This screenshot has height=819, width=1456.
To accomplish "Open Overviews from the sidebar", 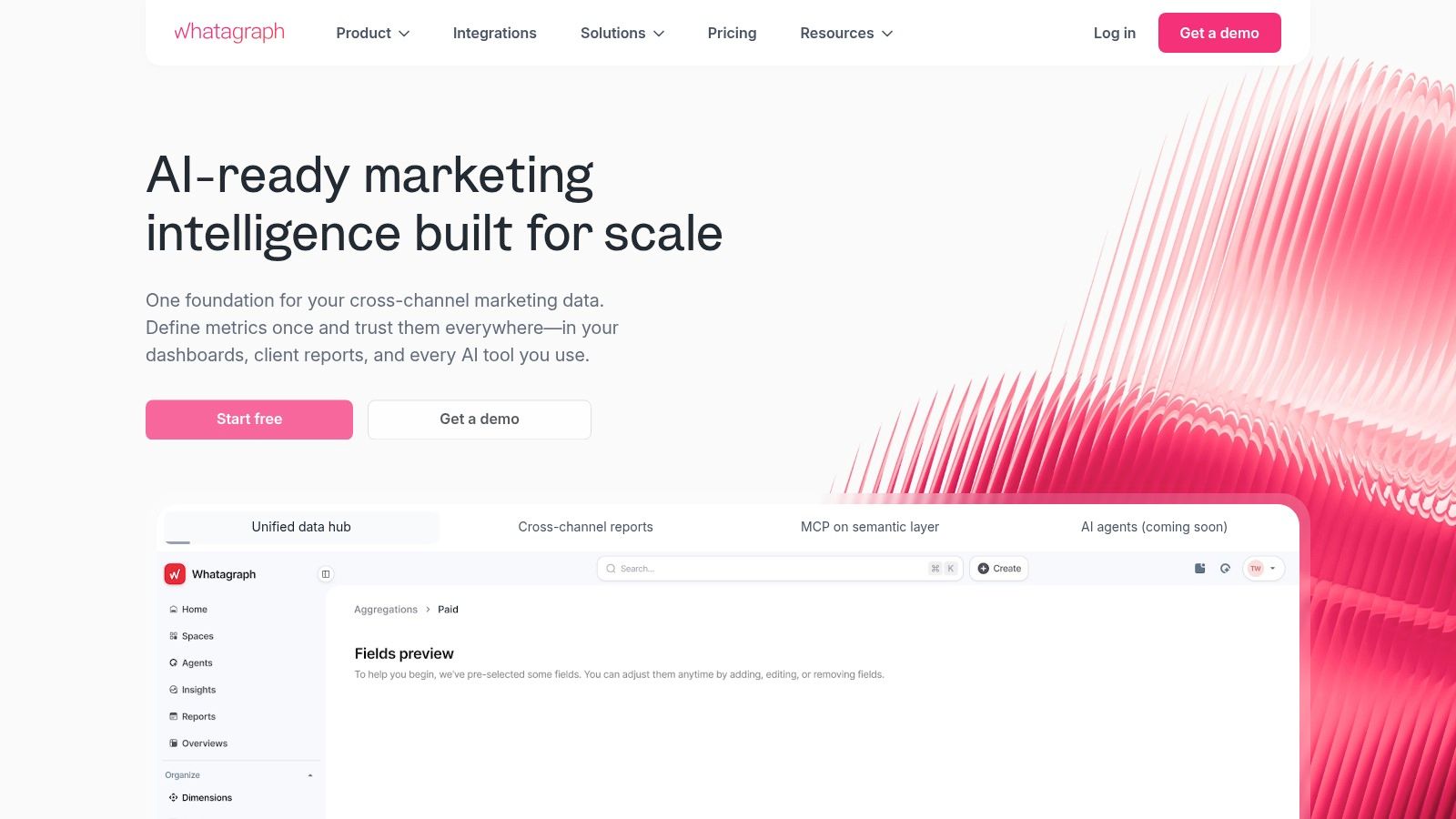I will click(x=198, y=743).
